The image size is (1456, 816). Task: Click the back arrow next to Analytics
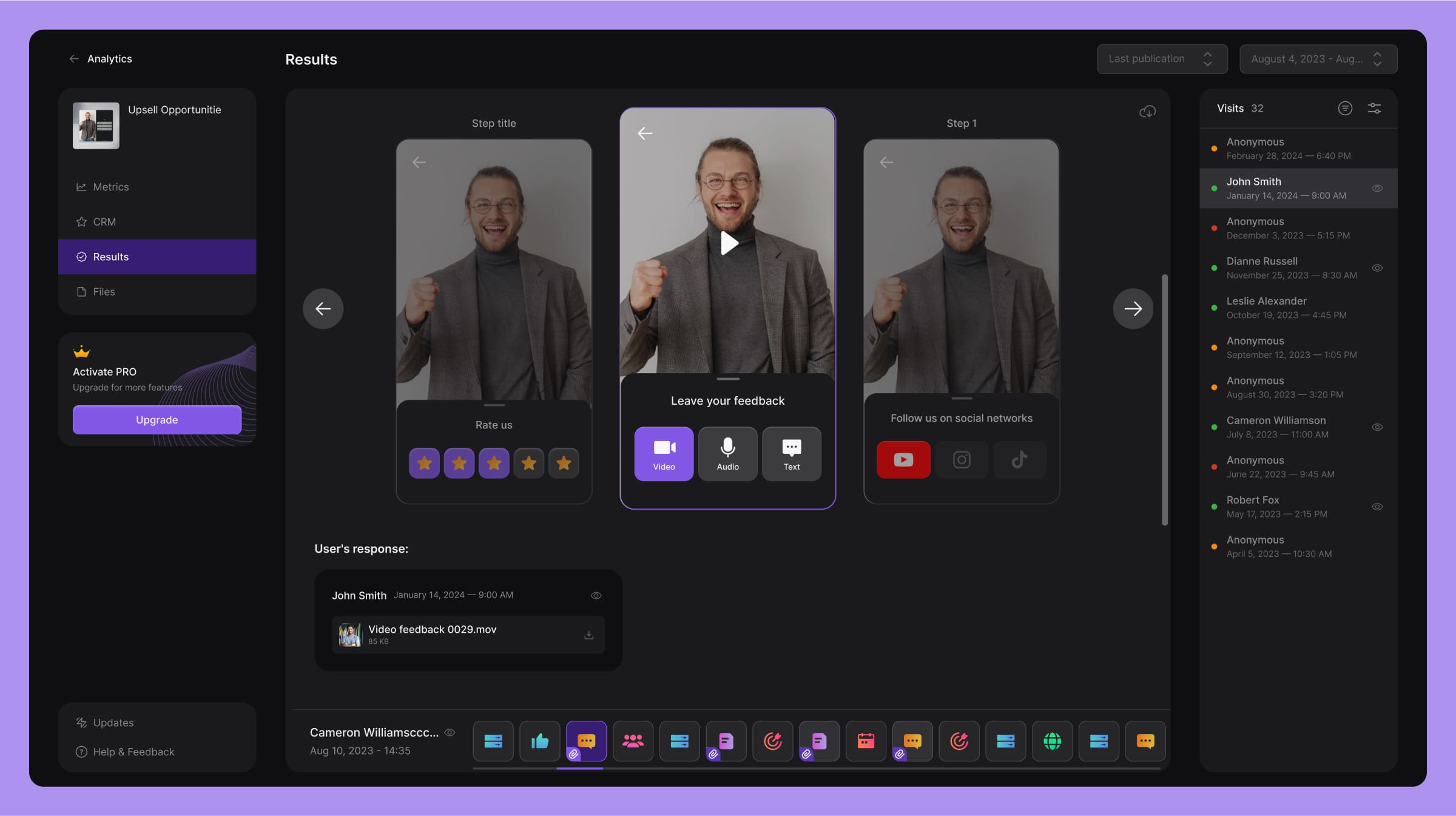(74, 59)
